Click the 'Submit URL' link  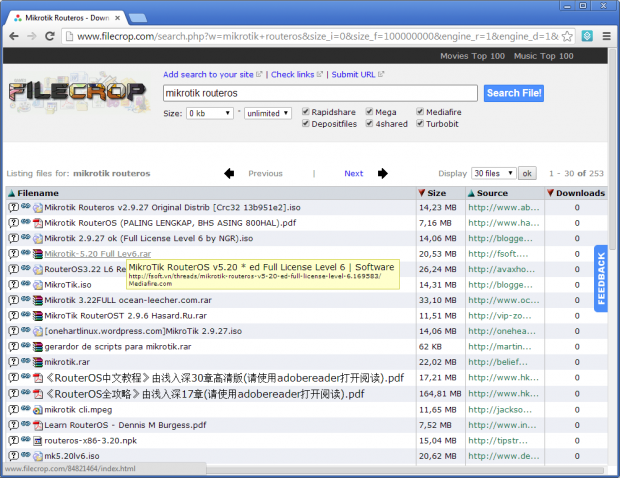click(x=353, y=74)
